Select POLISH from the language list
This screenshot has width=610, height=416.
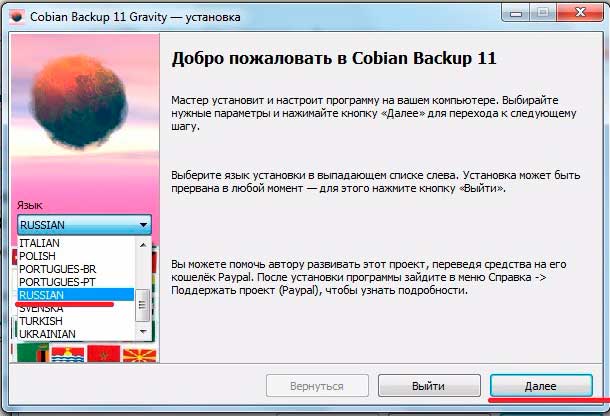pyautogui.click(x=76, y=256)
